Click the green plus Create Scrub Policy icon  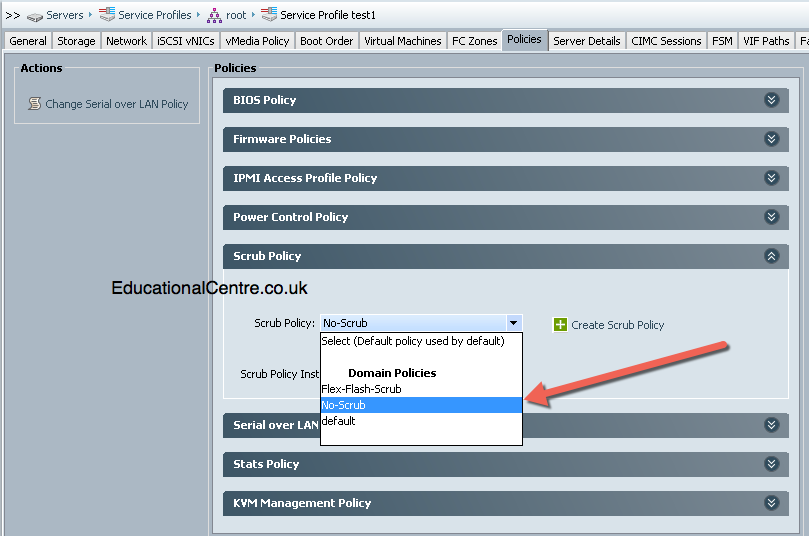click(560, 324)
